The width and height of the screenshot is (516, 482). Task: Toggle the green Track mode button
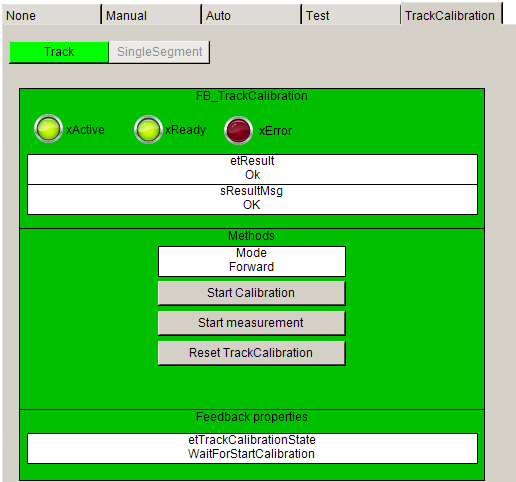[59, 52]
